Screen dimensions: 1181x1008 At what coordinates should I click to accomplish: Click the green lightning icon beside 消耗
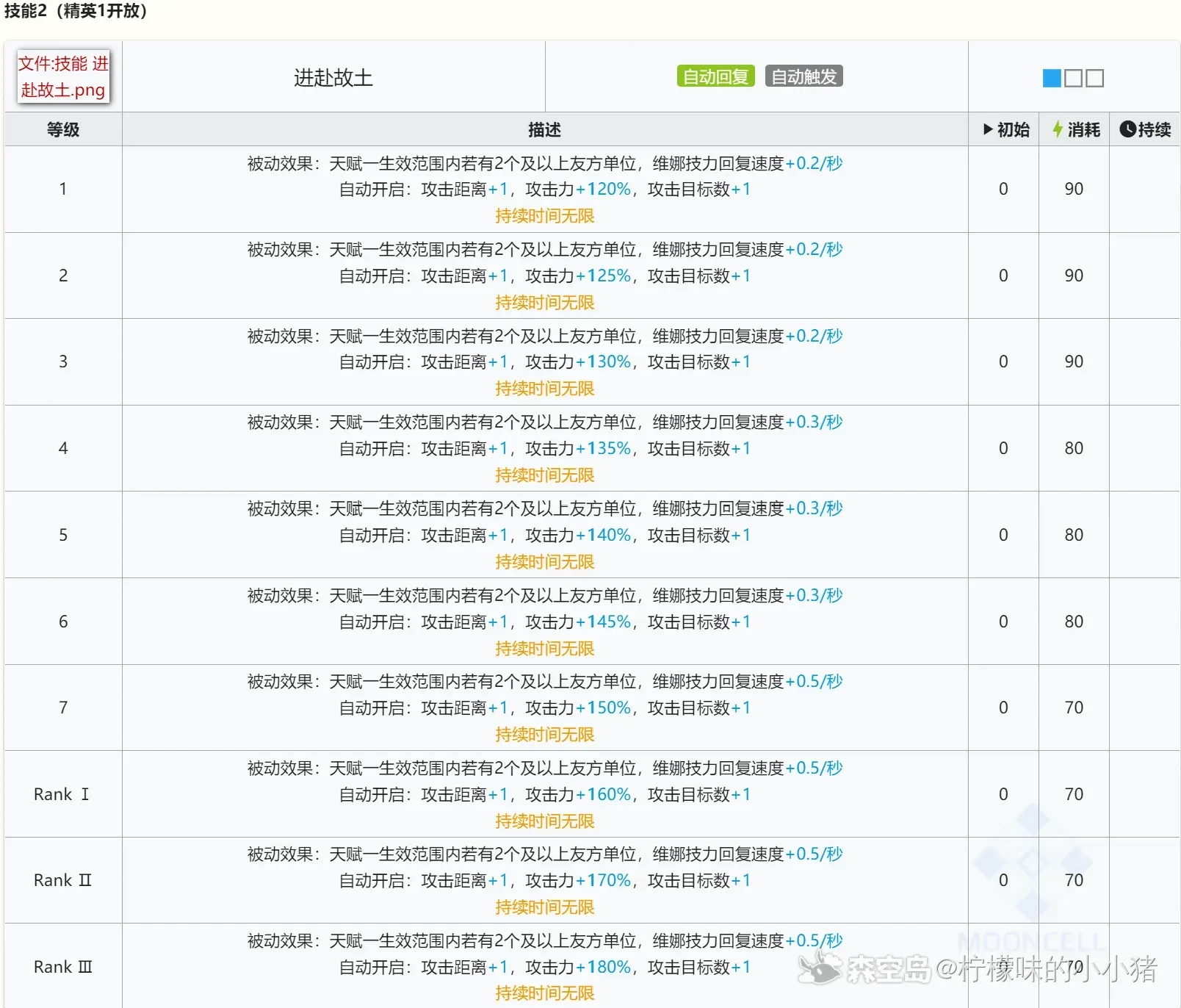coord(1058,130)
